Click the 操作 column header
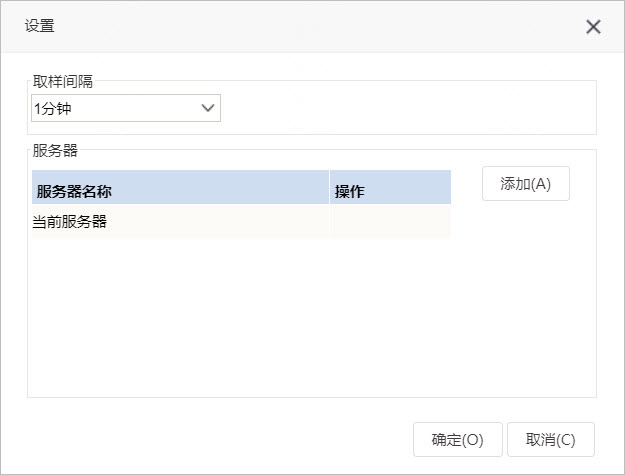Image resolution: width=625 pixels, height=475 pixels. click(390, 187)
